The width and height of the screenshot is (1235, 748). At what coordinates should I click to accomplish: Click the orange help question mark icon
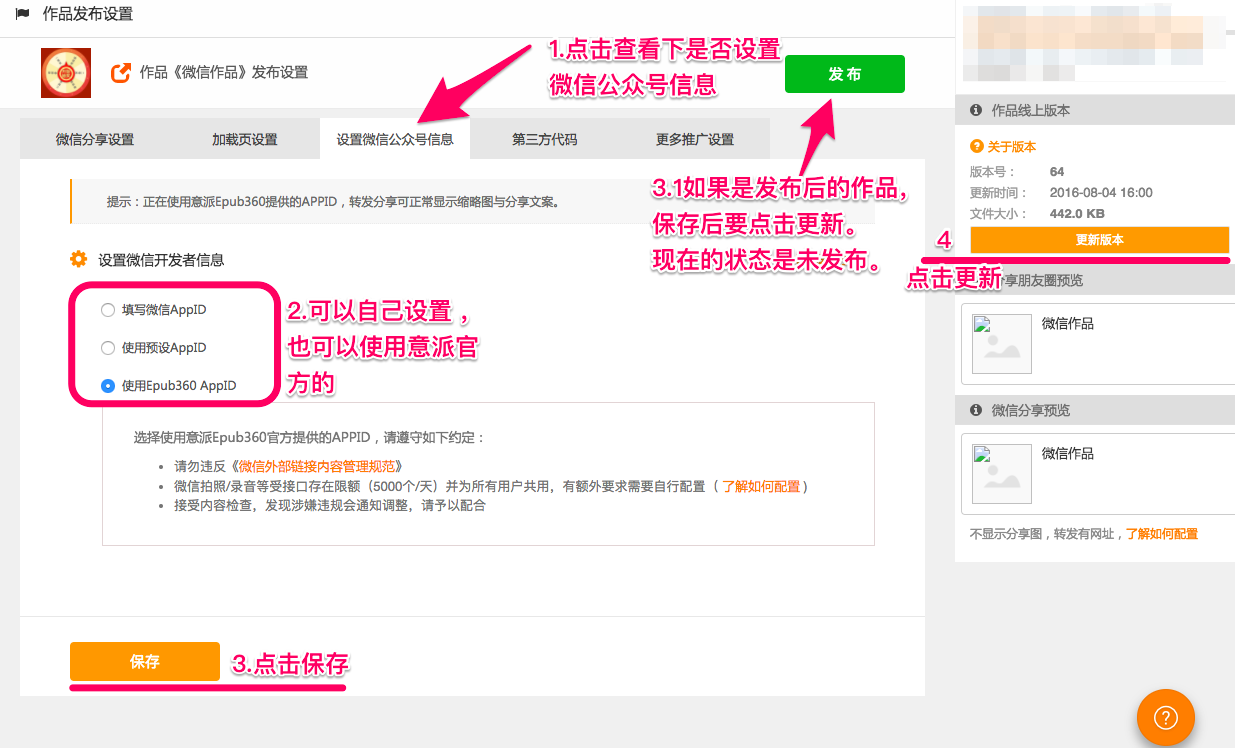pos(1166,718)
